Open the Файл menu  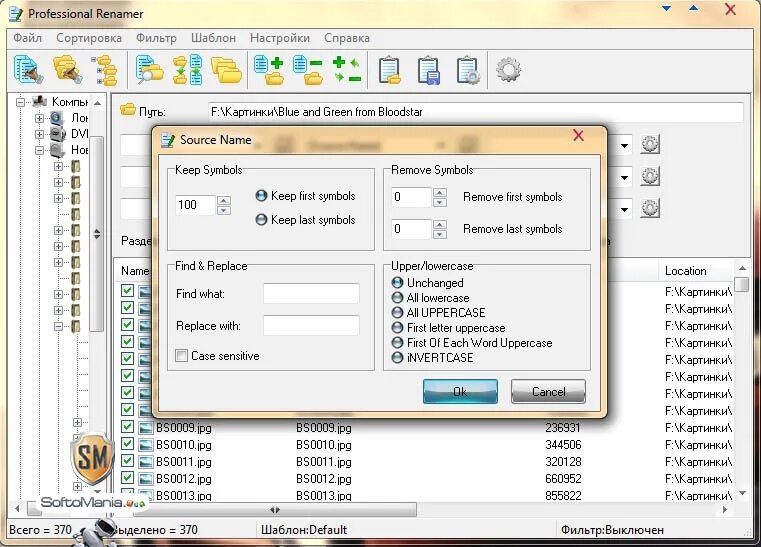[27, 38]
